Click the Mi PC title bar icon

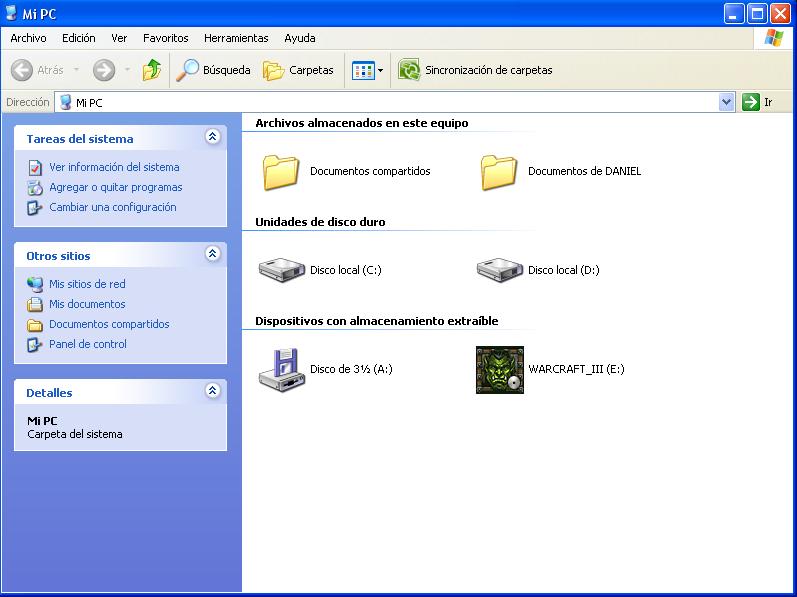click(11, 13)
